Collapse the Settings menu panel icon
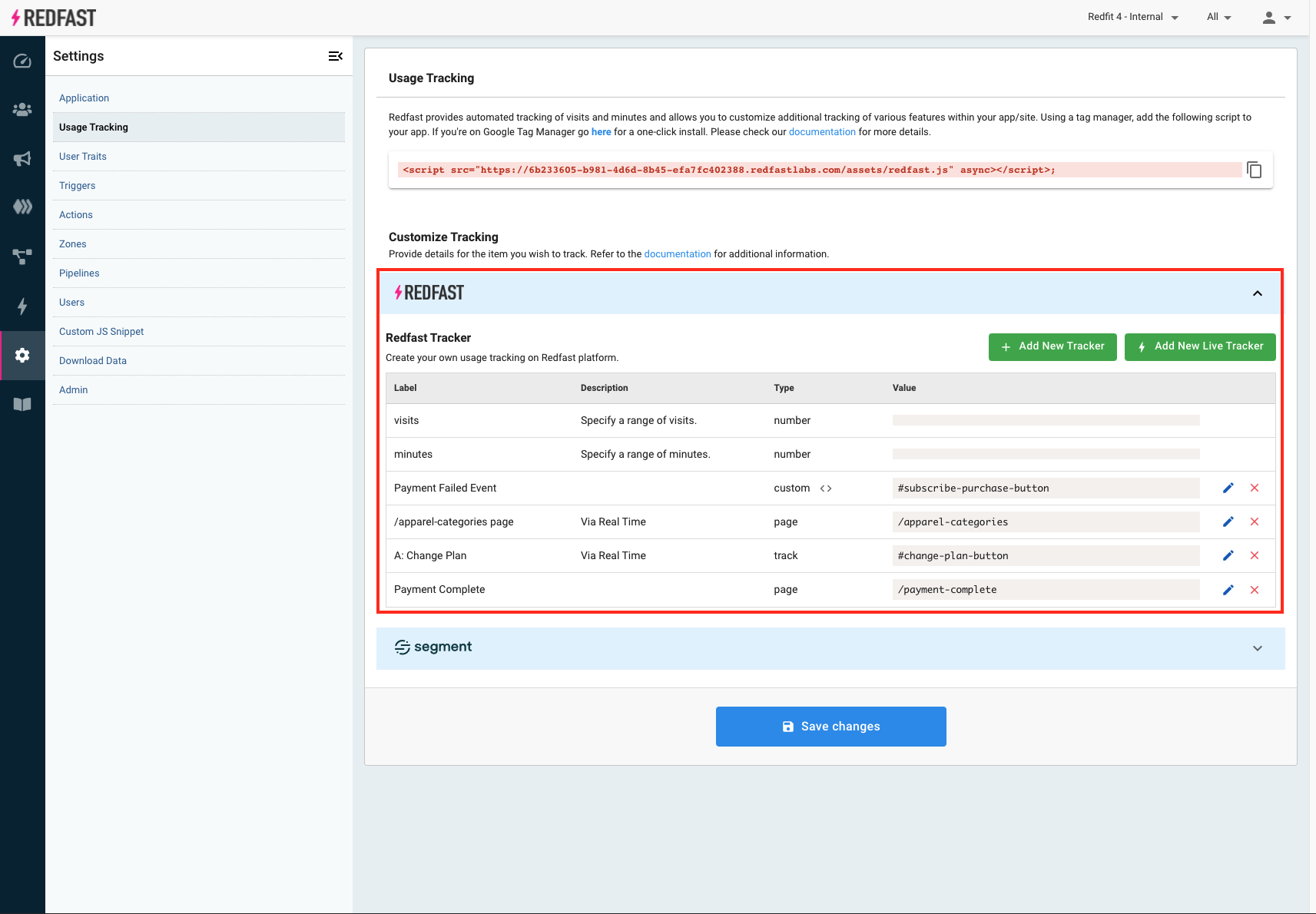The image size is (1316, 914). (336, 56)
